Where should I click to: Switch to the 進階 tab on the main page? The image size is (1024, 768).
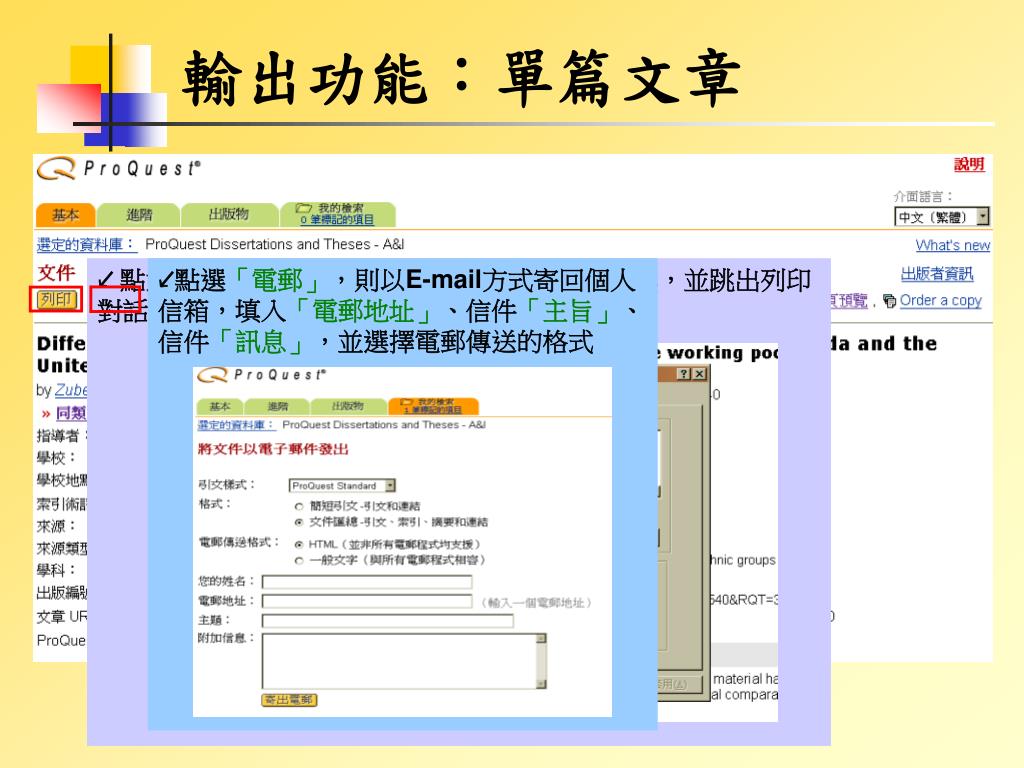pyautogui.click(x=139, y=215)
